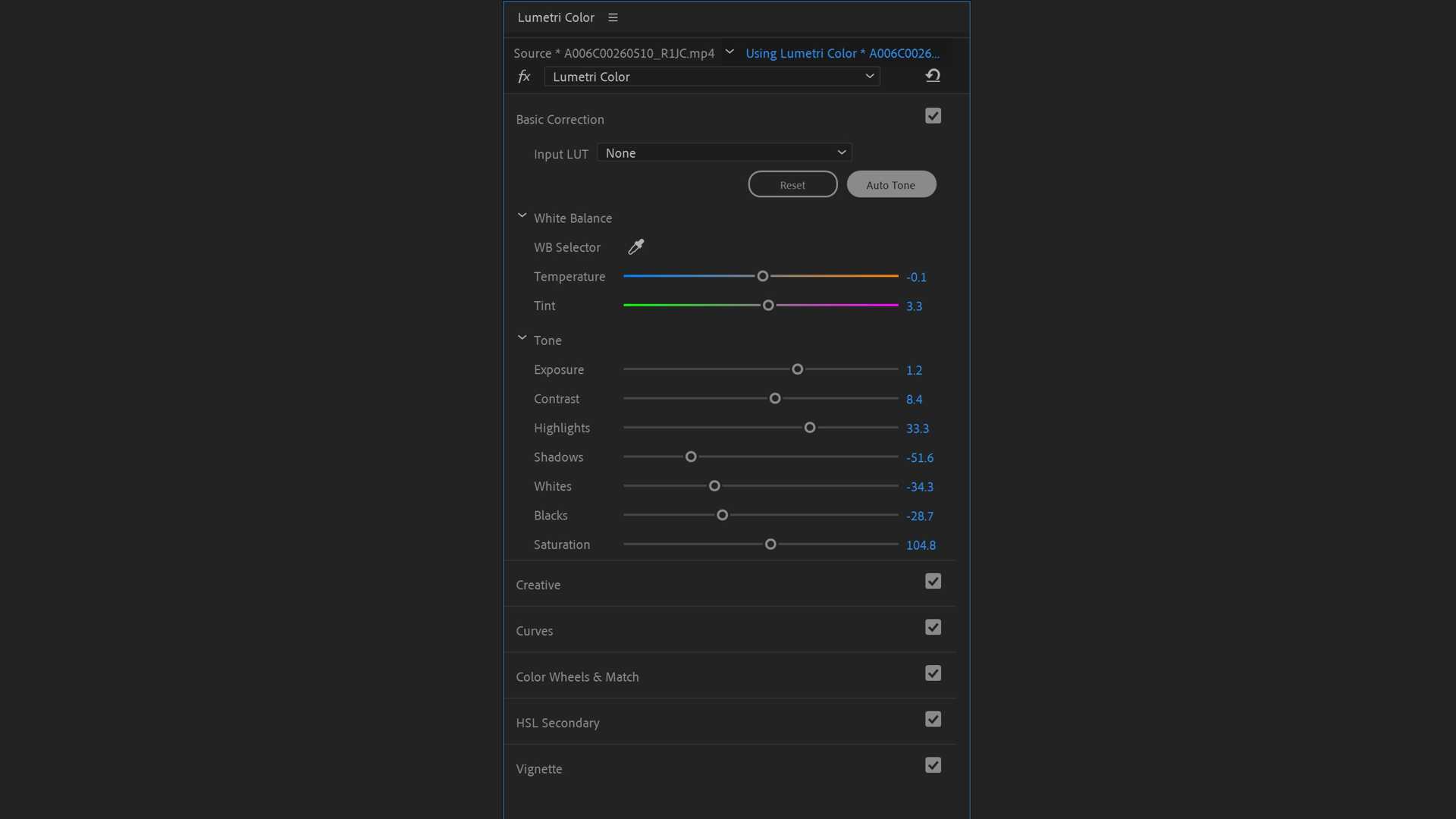The image size is (1456, 819).
Task: Click the Exposure value 1.2
Action: tap(914, 370)
